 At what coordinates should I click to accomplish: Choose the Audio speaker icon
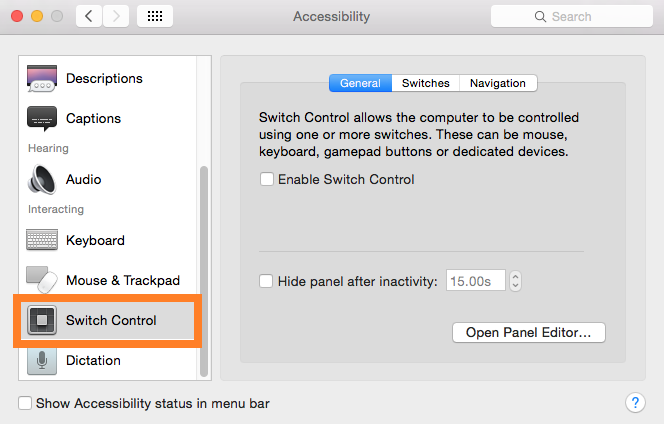click(x=42, y=179)
